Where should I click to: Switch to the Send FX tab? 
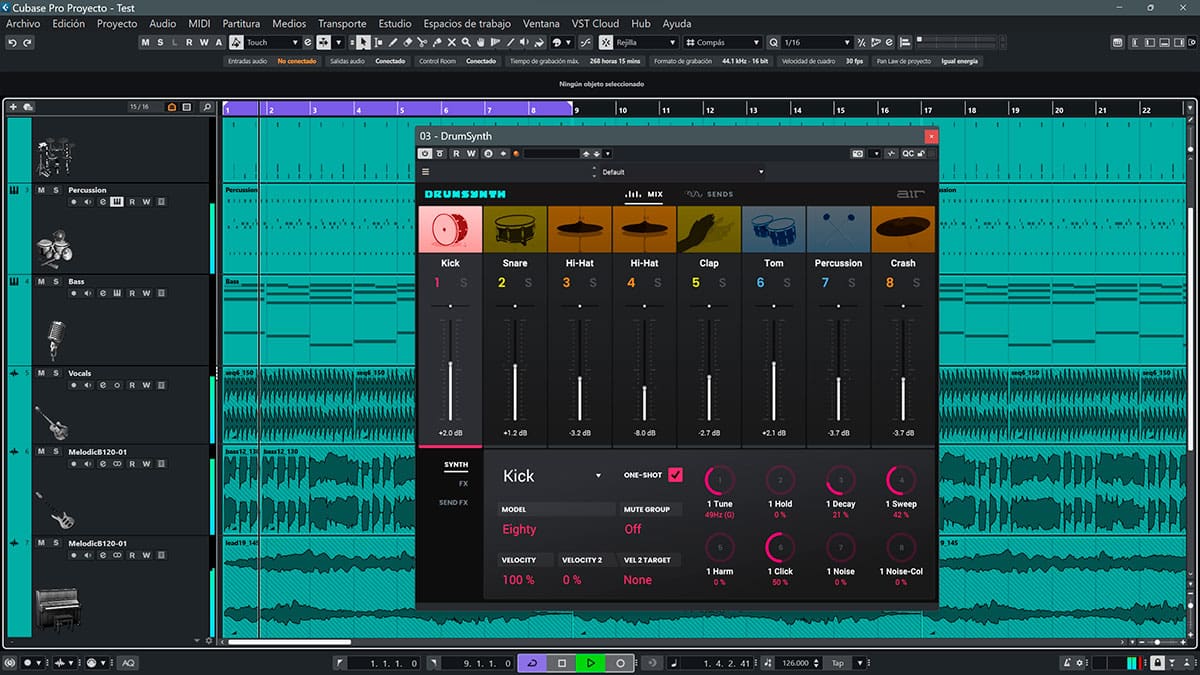[x=454, y=502]
